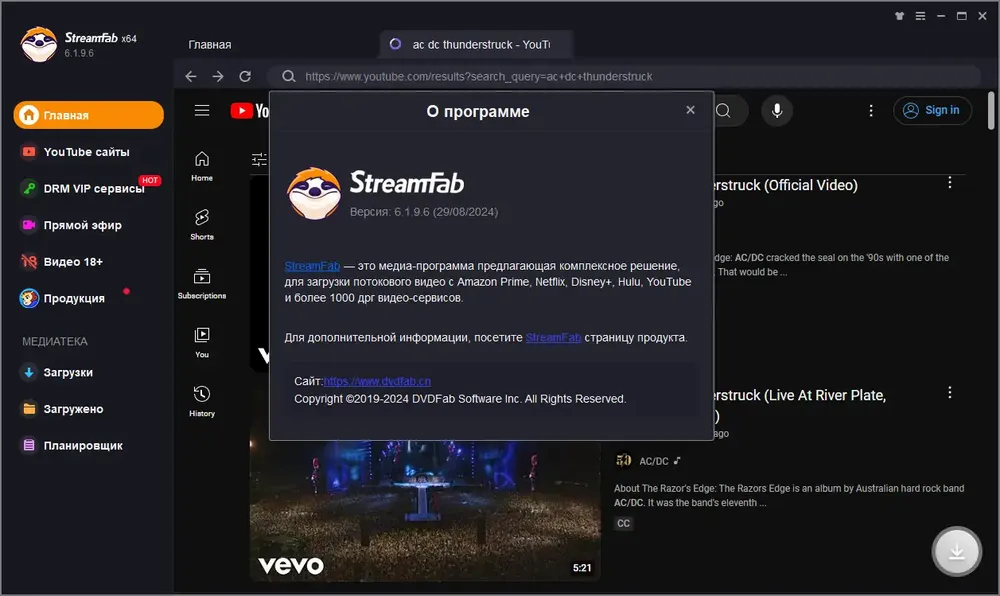The image size is (1000, 596).
Task: Open options for Live At River Plate result
Action: point(950,393)
